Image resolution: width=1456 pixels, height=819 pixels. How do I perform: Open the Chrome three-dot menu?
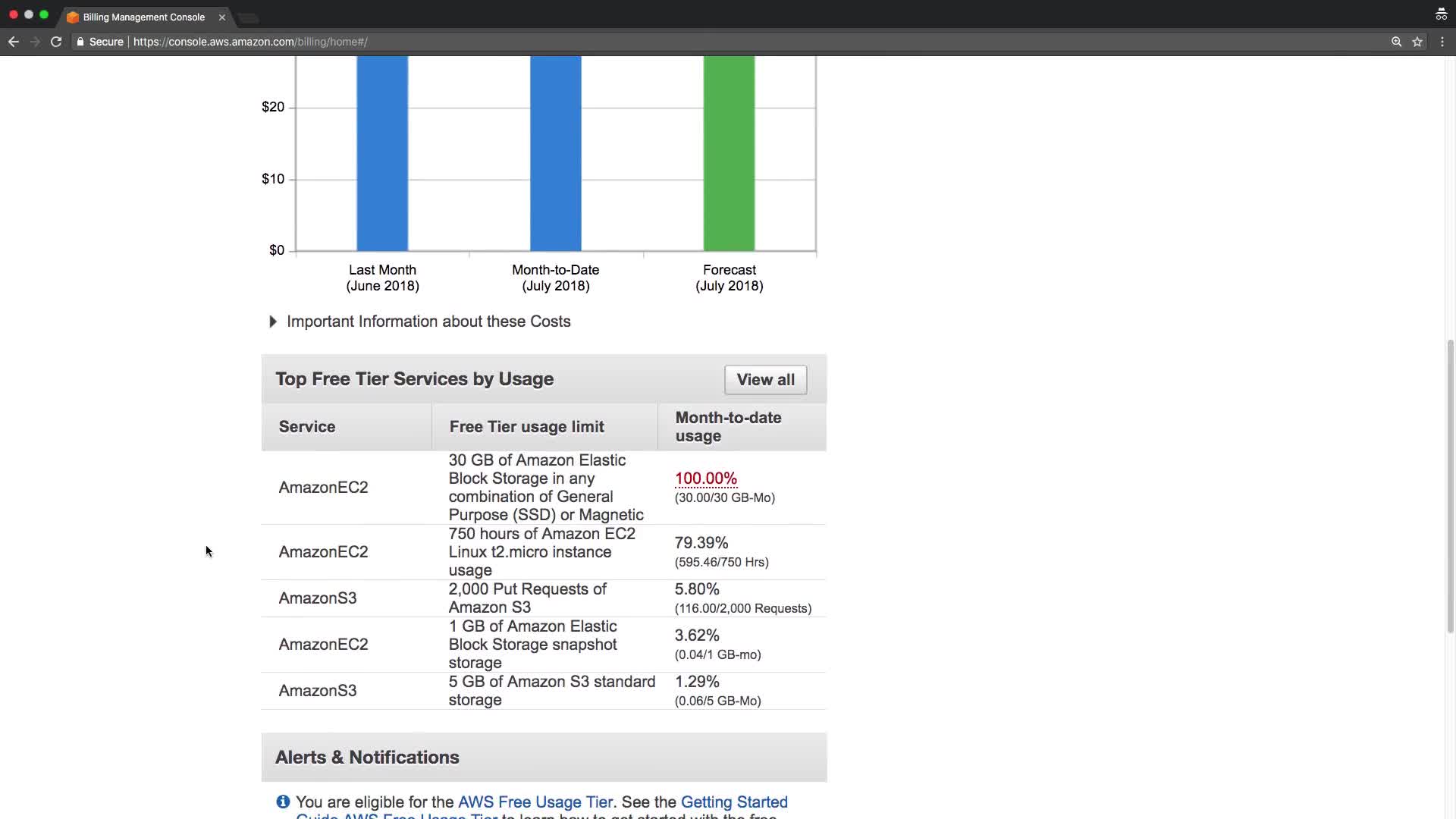(1442, 42)
